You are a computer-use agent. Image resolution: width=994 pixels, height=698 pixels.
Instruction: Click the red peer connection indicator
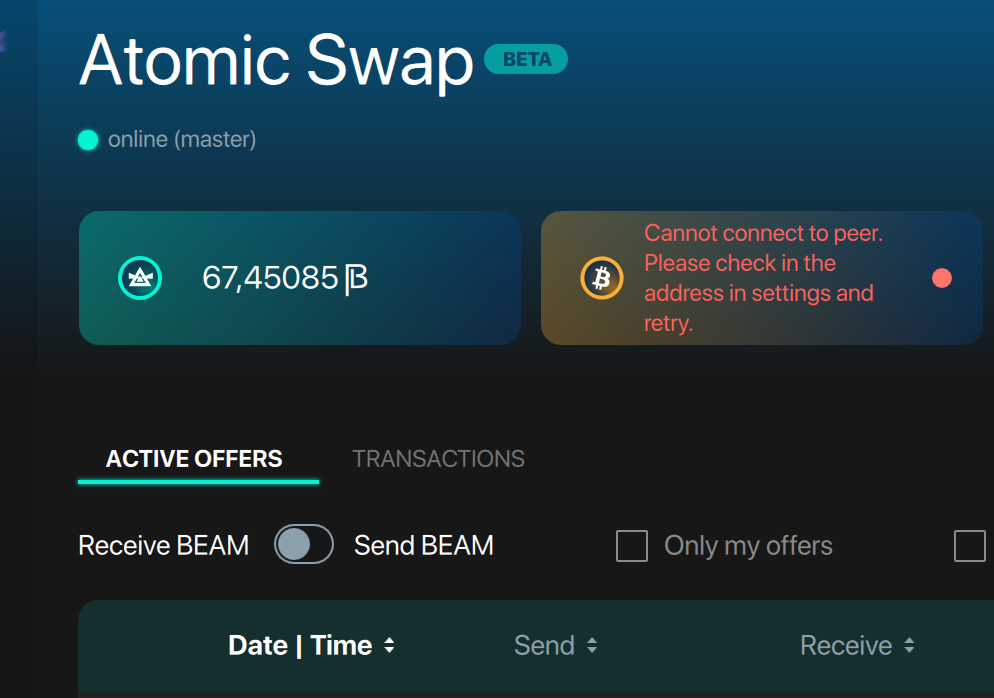click(x=941, y=278)
